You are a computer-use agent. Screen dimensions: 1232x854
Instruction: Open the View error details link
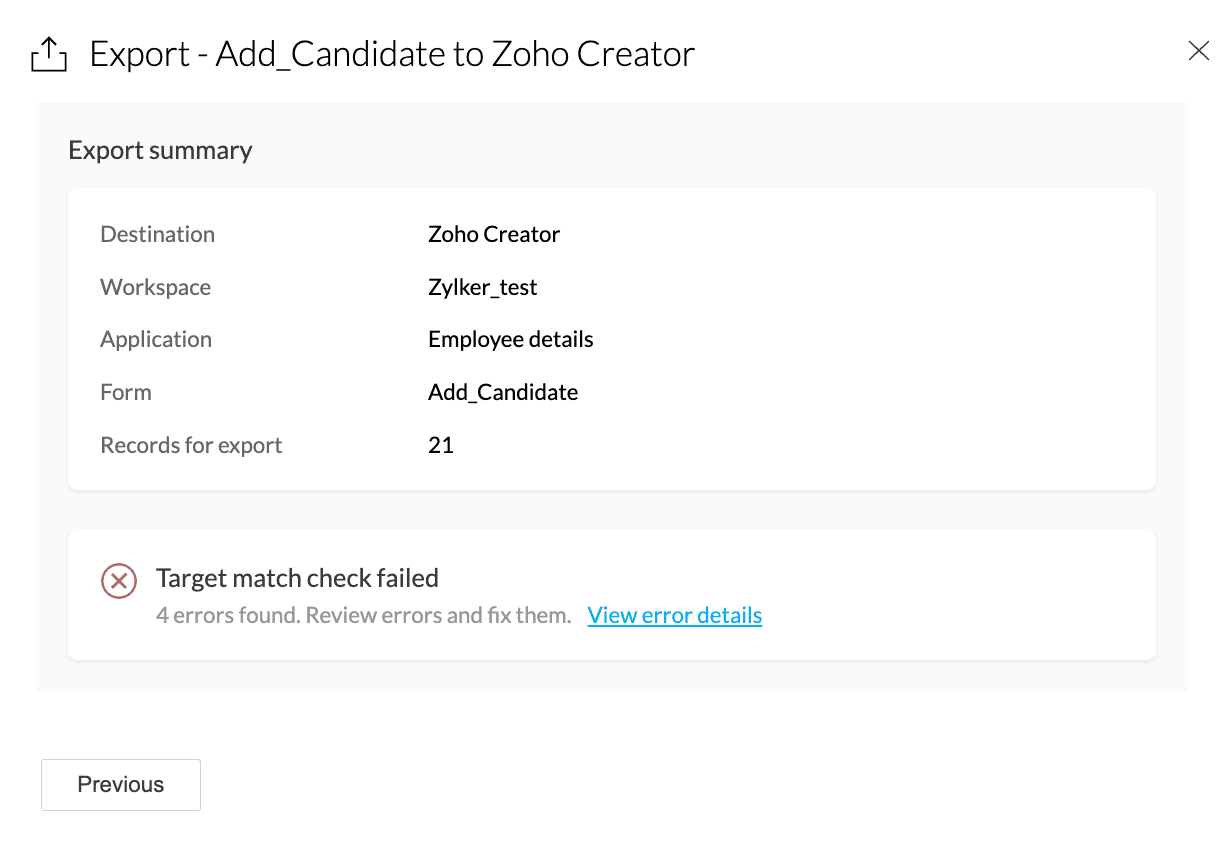pyautogui.click(x=674, y=615)
